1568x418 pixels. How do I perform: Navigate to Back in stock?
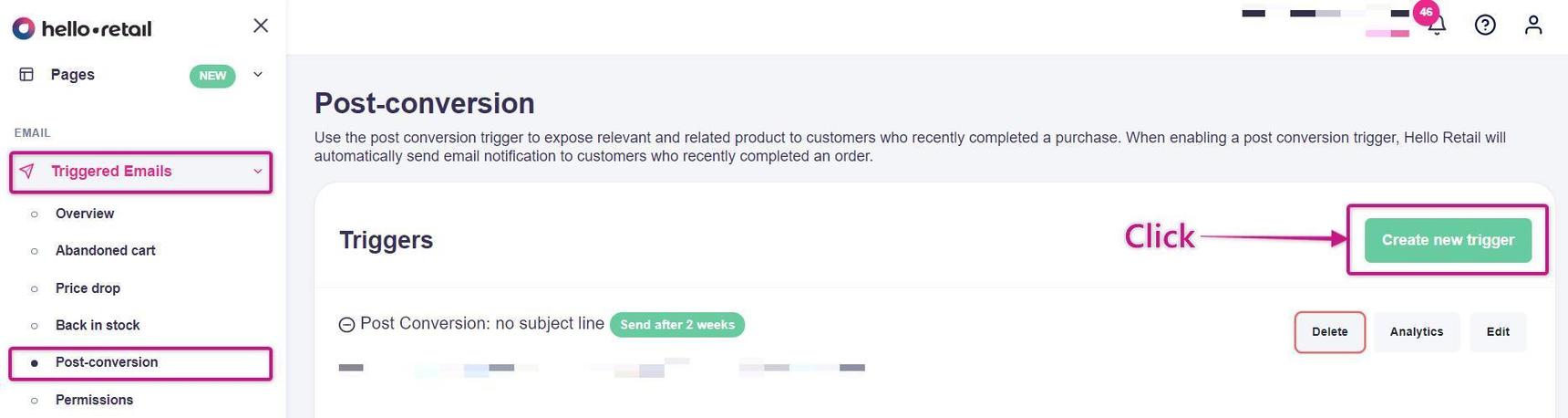pyautogui.click(x=98, y=326)
